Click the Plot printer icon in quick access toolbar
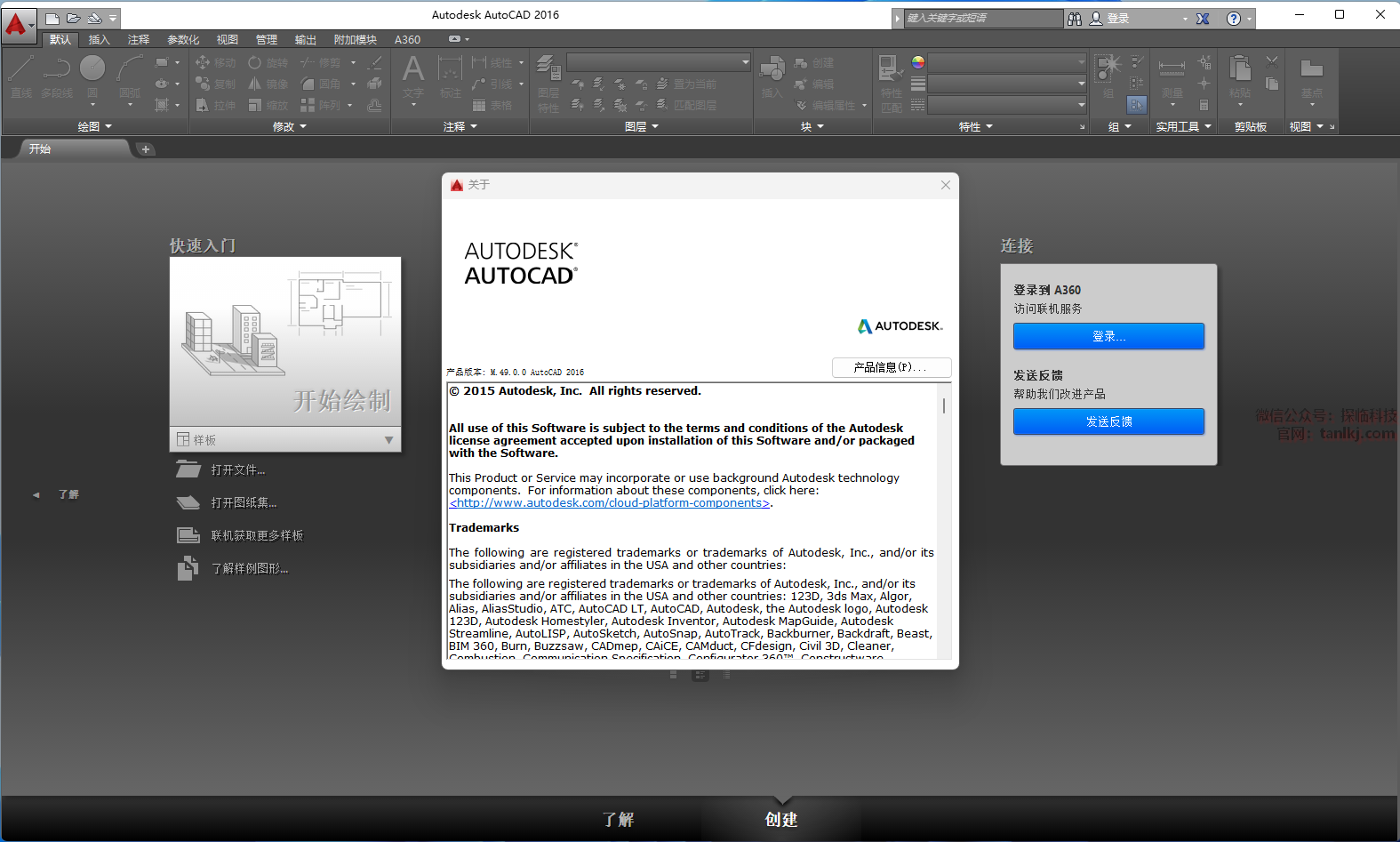 click(x=94, y=18)
